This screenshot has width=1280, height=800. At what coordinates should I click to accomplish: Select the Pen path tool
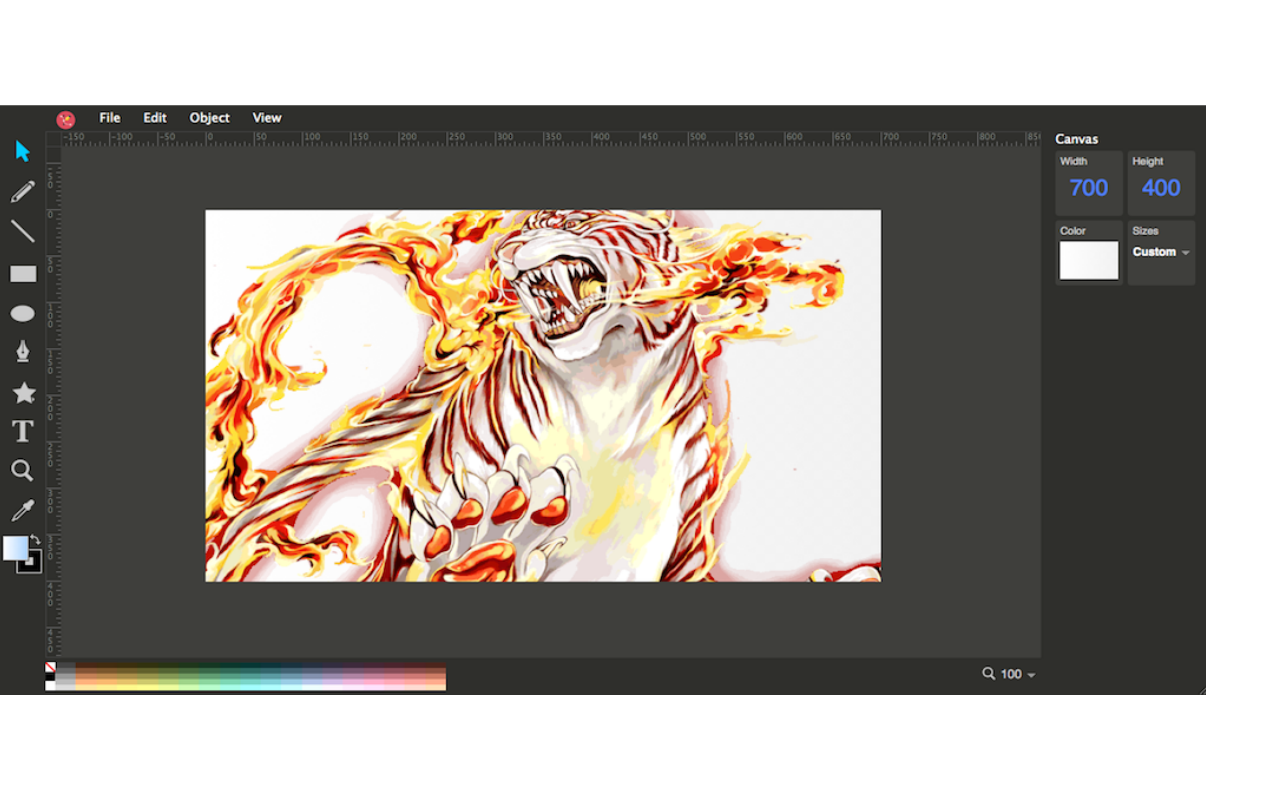point(23,351)
